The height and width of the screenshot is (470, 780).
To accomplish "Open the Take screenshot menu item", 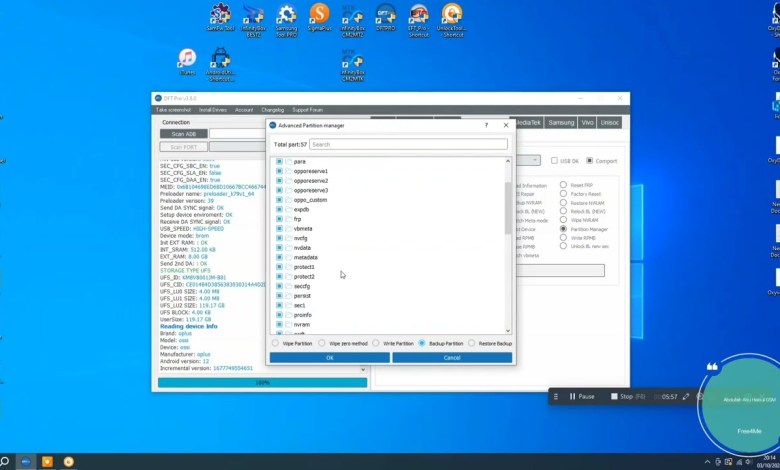I will pyautogui.click(x=173, y=110).
